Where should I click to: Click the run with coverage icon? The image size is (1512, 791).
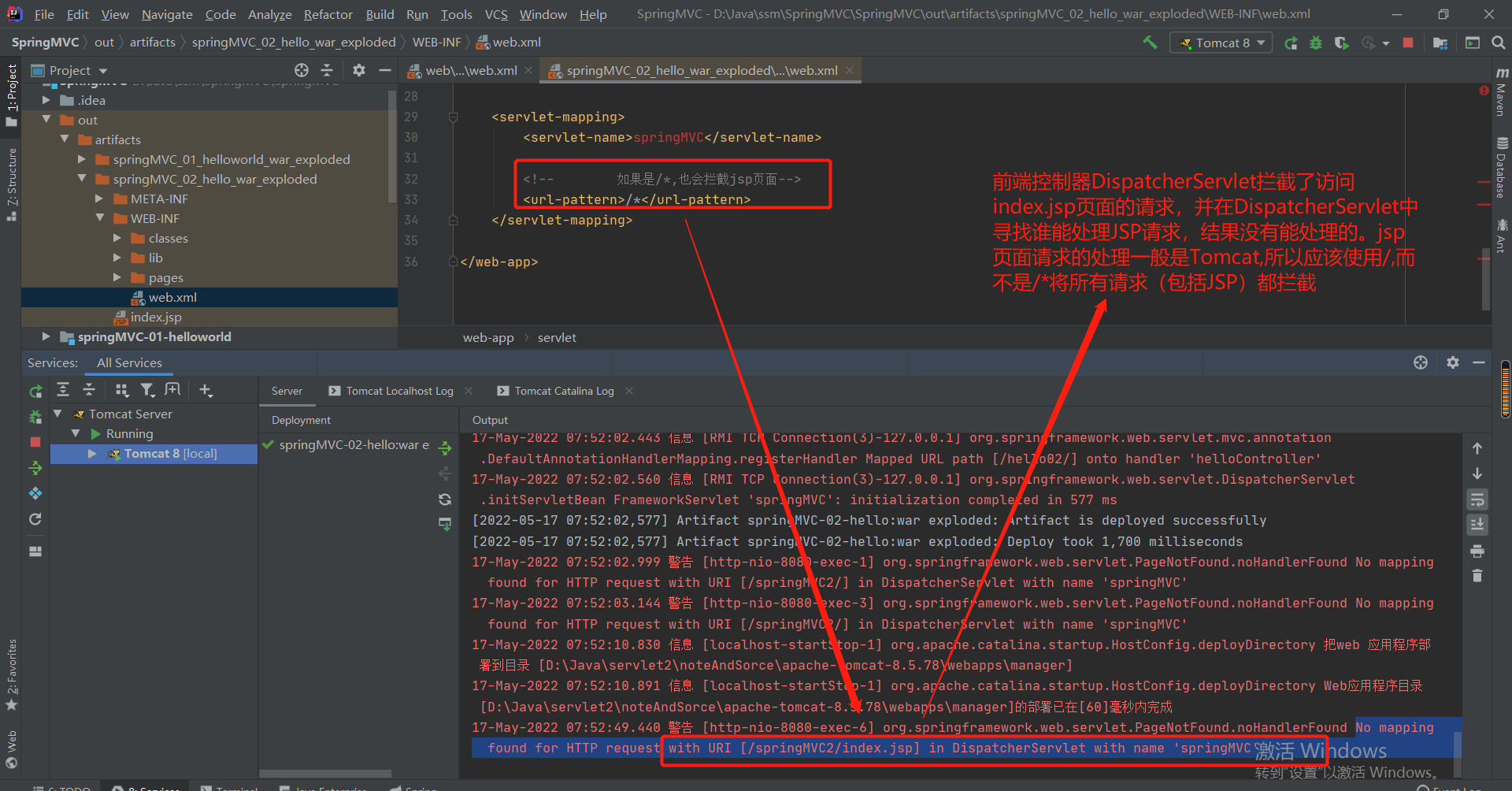pos(1342,43)
